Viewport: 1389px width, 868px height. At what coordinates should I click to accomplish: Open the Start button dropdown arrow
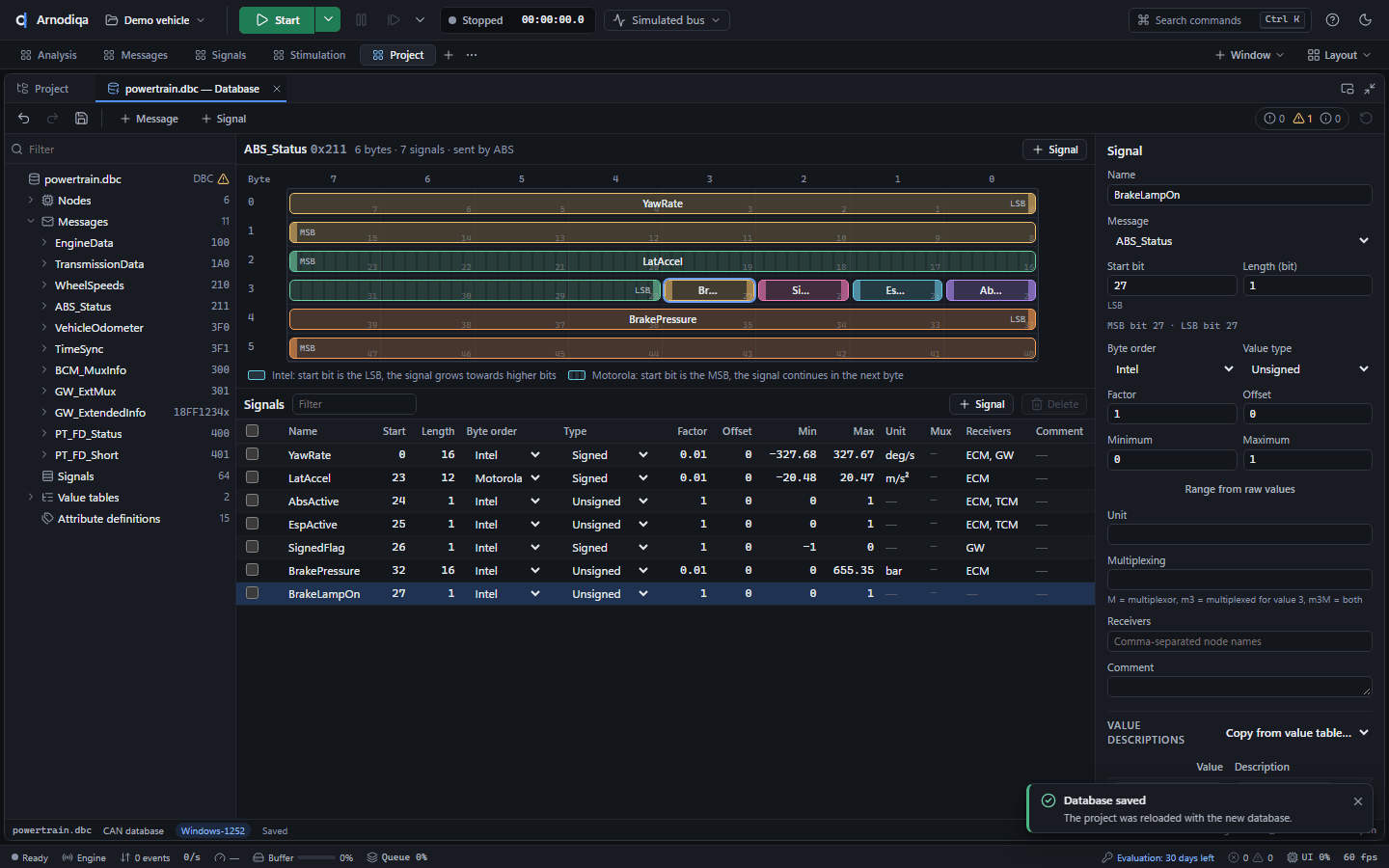(x=328, y=20)
